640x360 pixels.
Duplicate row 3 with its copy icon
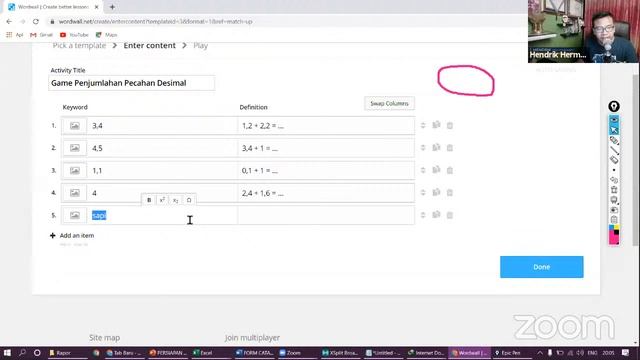tap(436, 170)
